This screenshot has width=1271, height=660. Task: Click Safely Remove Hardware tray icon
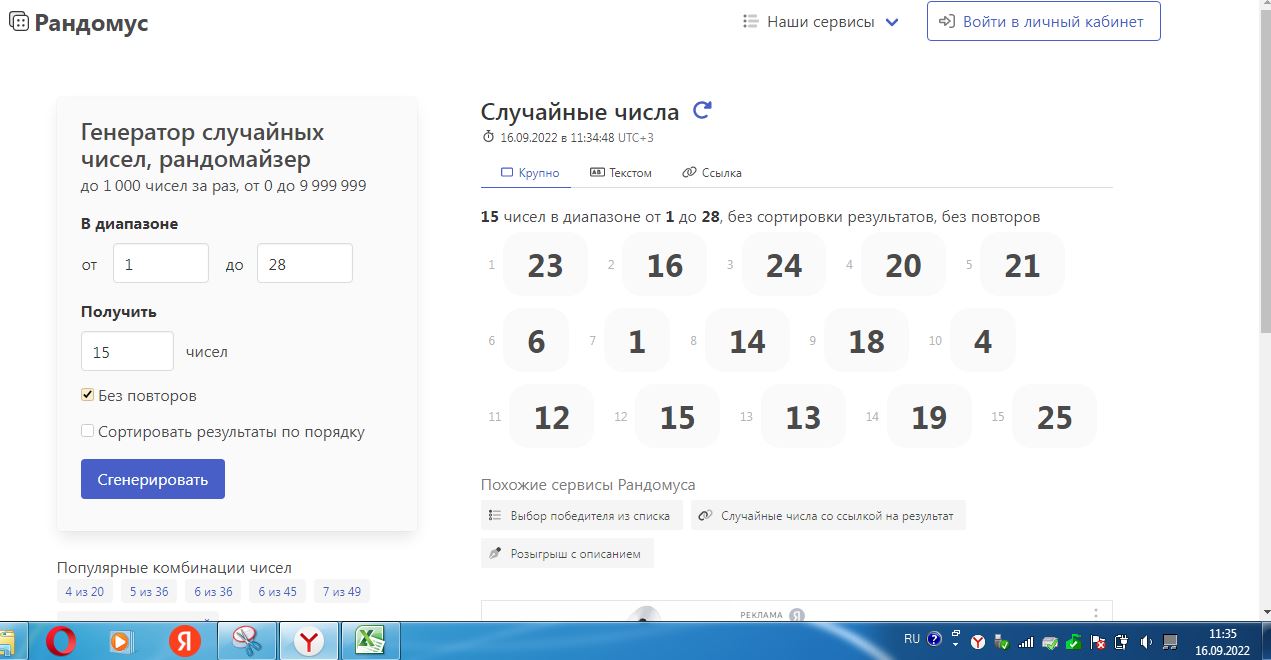1001,642
